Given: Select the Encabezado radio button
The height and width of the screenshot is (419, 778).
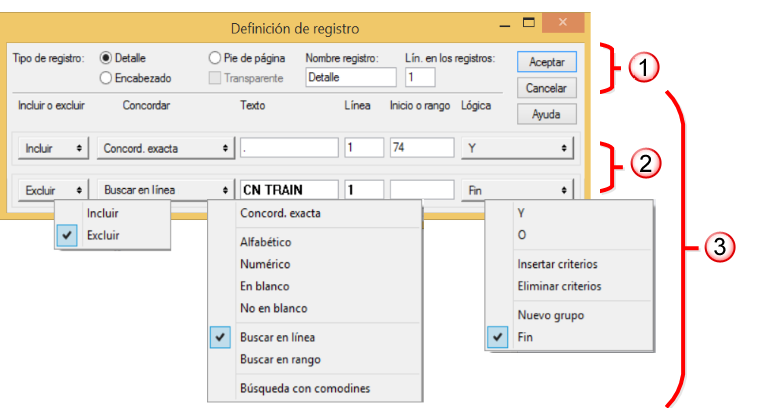Looking at the screenshot, I should (107, 77).
